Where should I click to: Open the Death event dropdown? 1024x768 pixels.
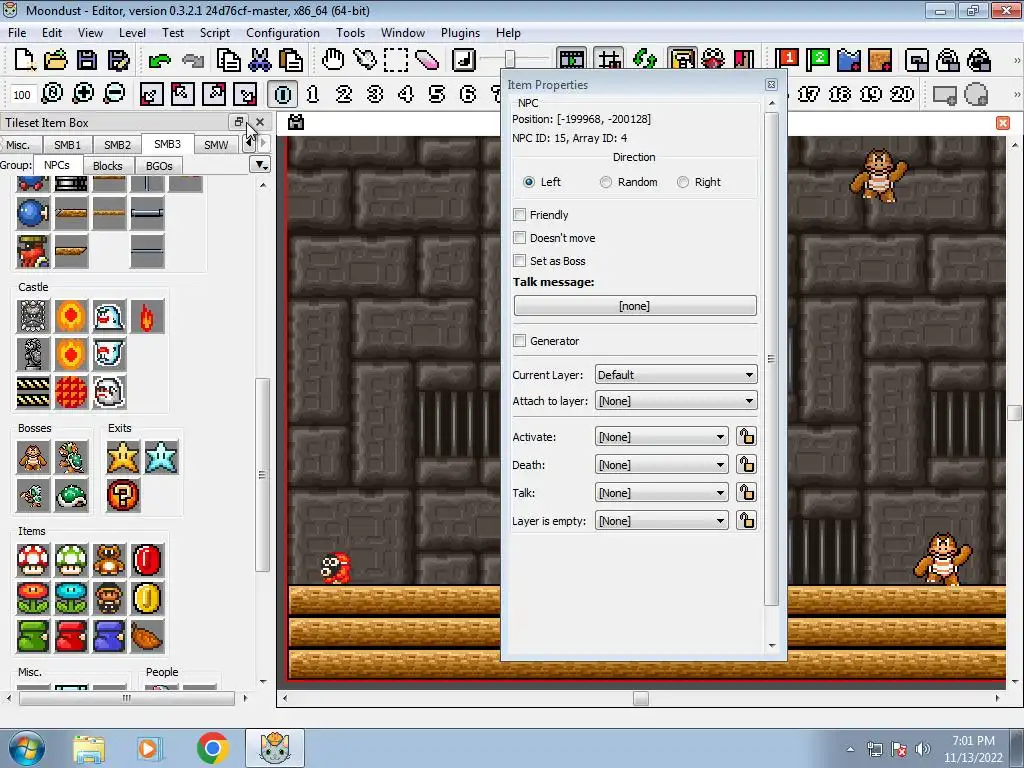[662, 465]
